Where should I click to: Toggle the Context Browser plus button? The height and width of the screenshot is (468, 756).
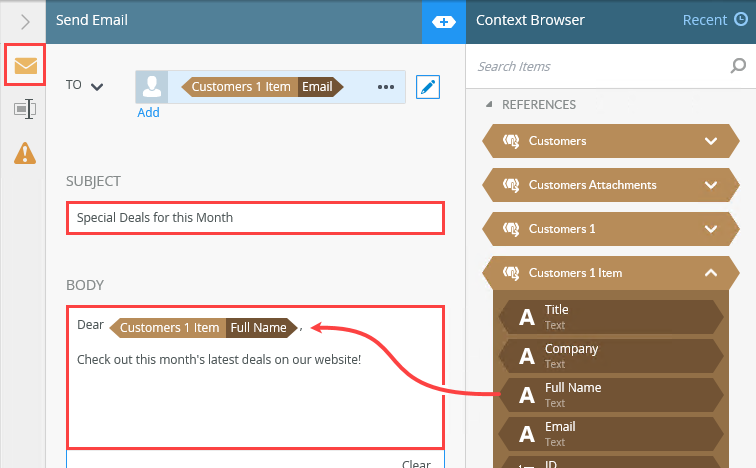click(x=444, y=22)
